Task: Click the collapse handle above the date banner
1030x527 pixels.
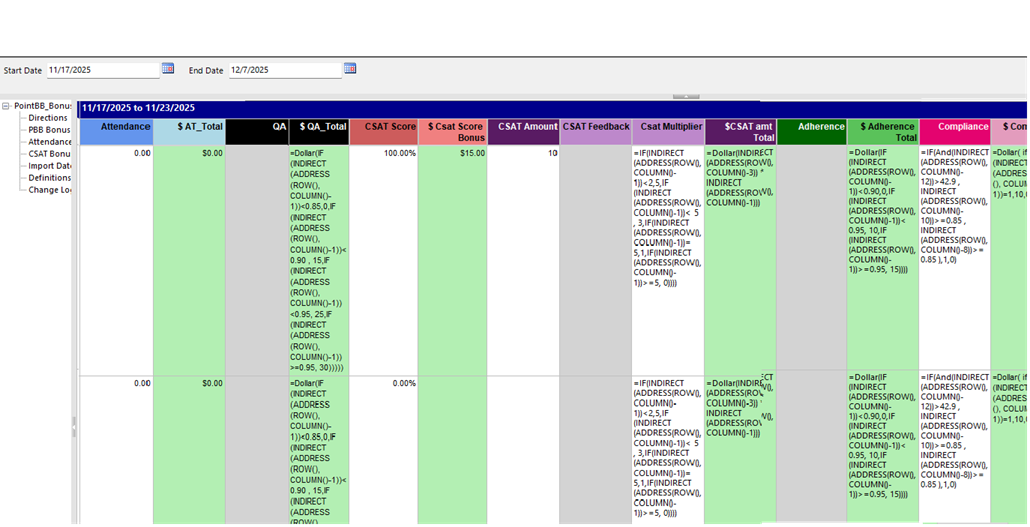Action: click(686, 97)
